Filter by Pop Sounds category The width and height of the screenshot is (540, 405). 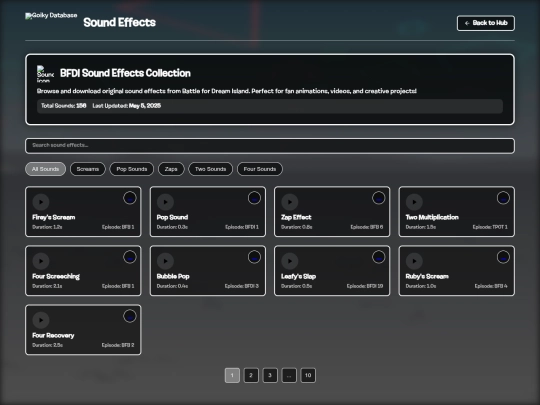coord(132,169)
